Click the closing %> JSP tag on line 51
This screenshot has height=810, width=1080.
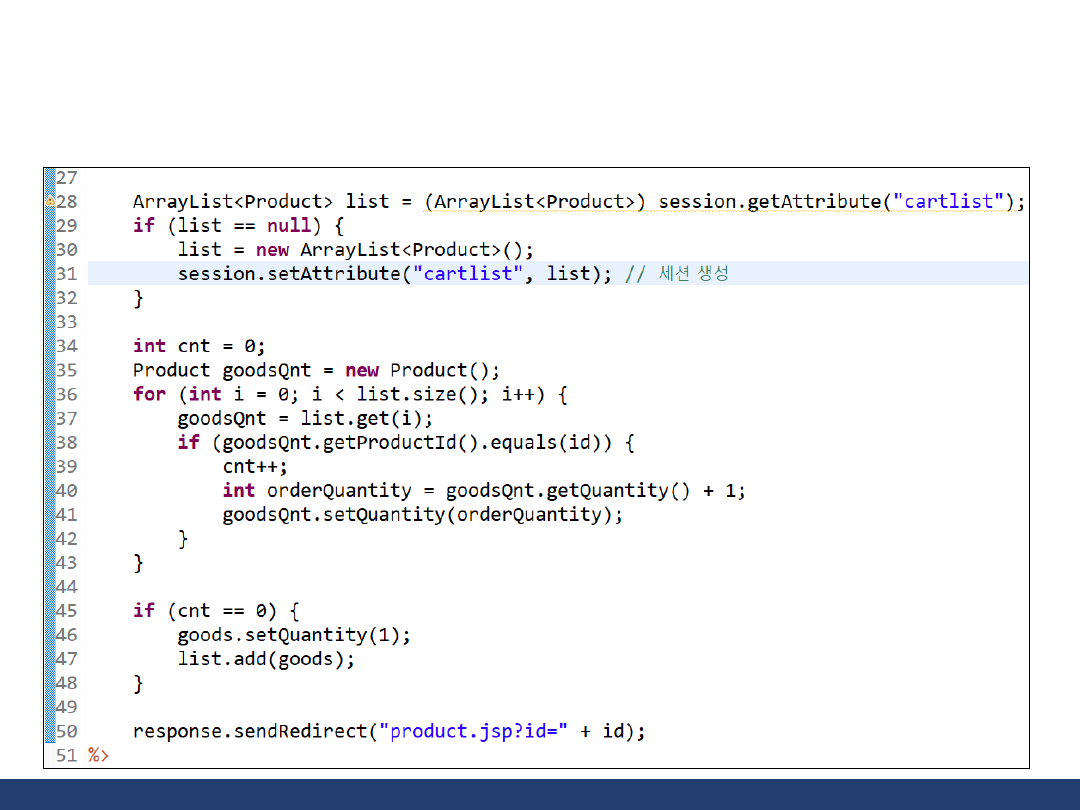click(98, 755)
